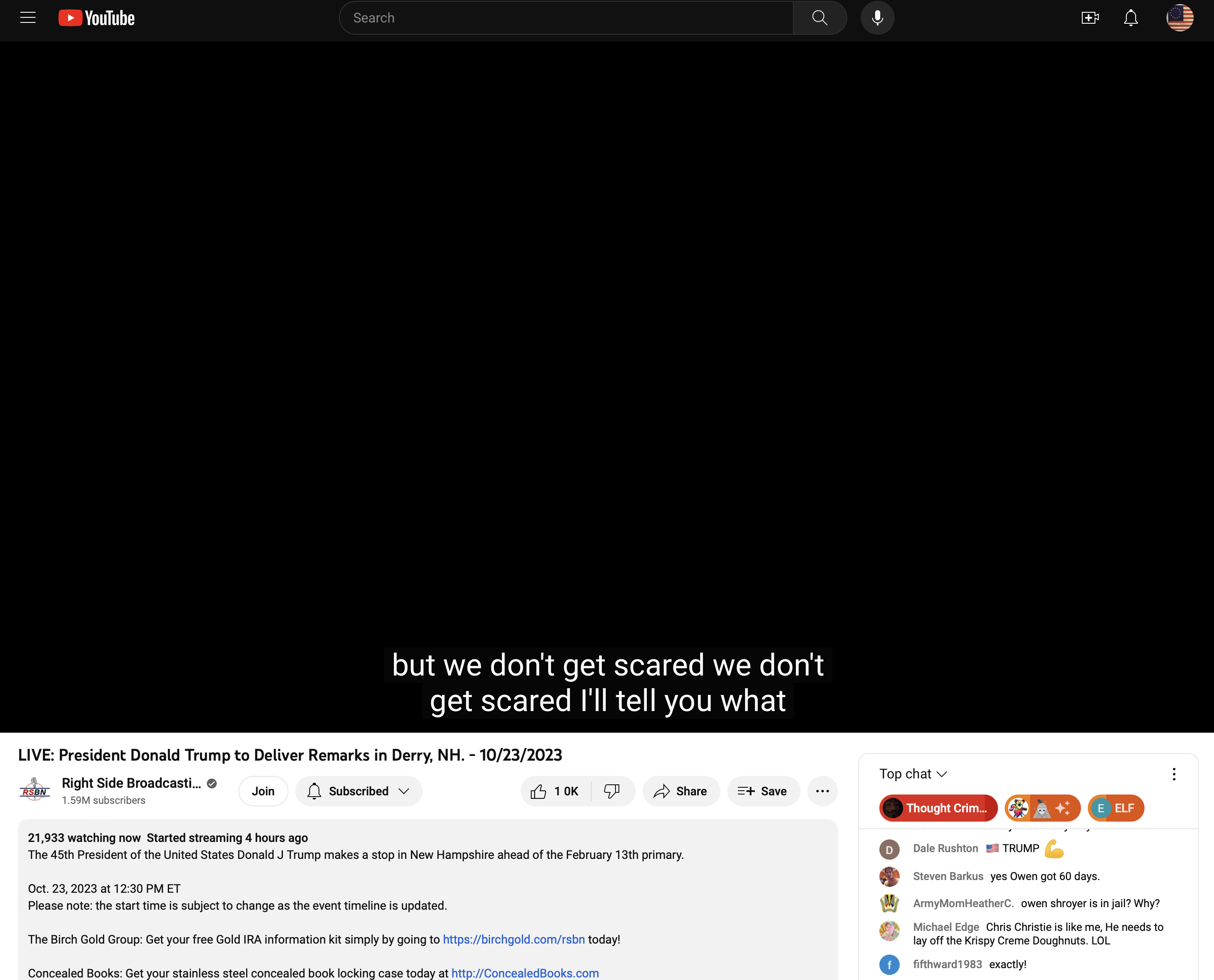
Task: Save video to a playlist
Action: tap(763, 791)
